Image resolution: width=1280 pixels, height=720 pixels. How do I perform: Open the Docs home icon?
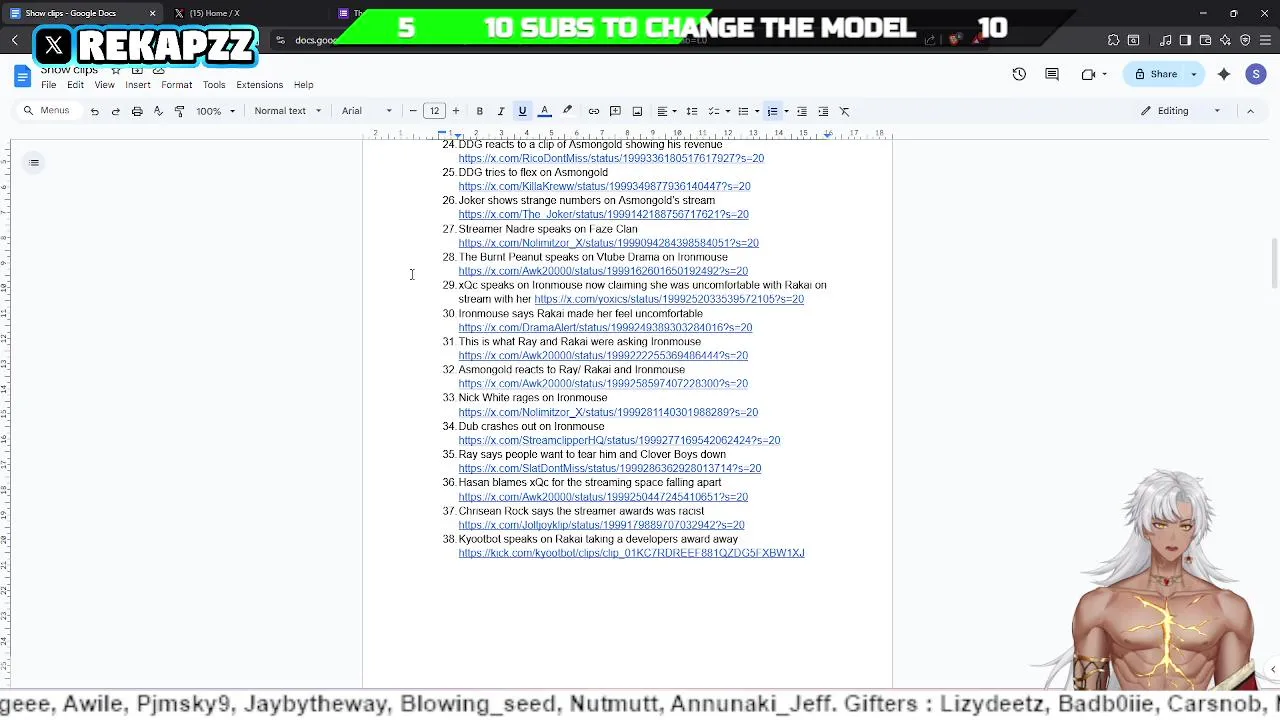[22, 76]
